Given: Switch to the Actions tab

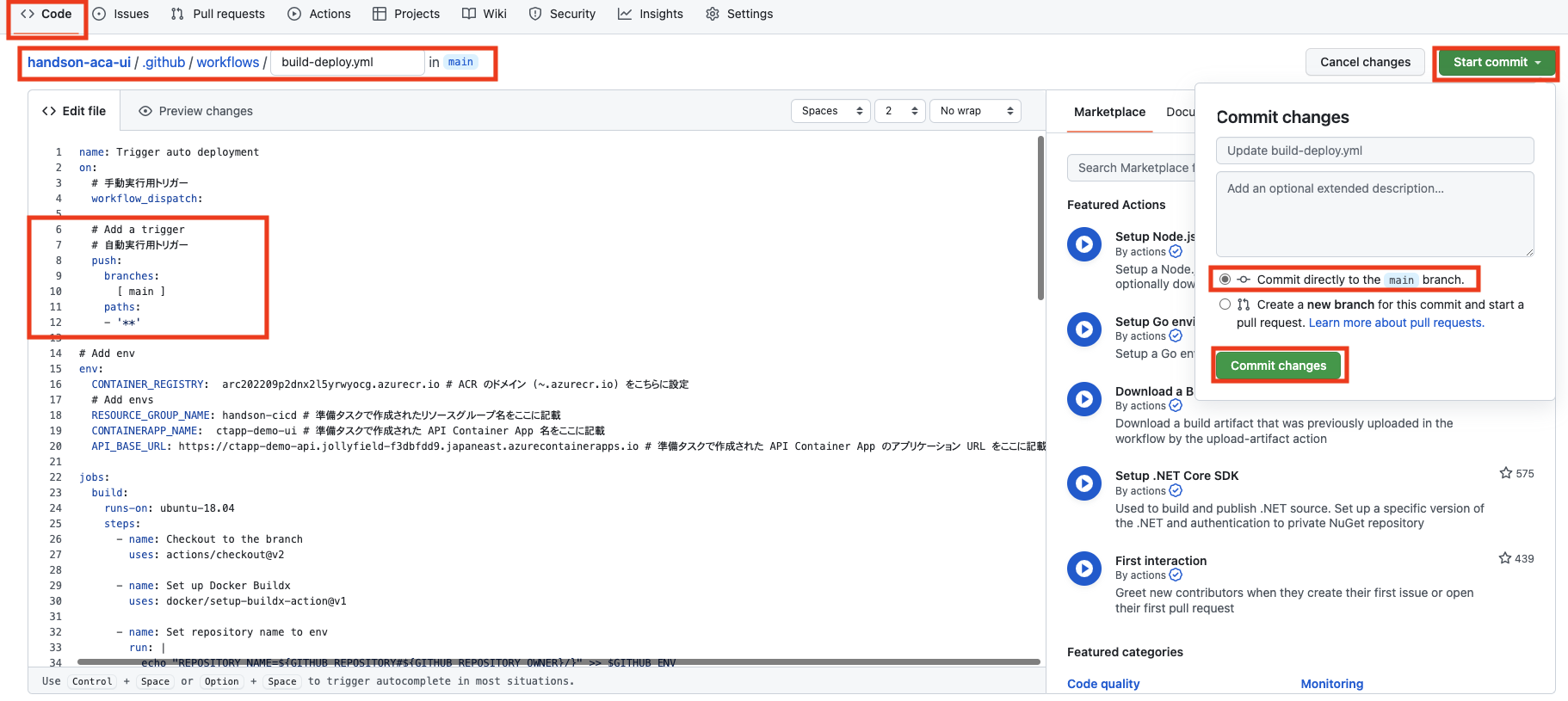Looking at the screenshot, I should tap(319, 14).
